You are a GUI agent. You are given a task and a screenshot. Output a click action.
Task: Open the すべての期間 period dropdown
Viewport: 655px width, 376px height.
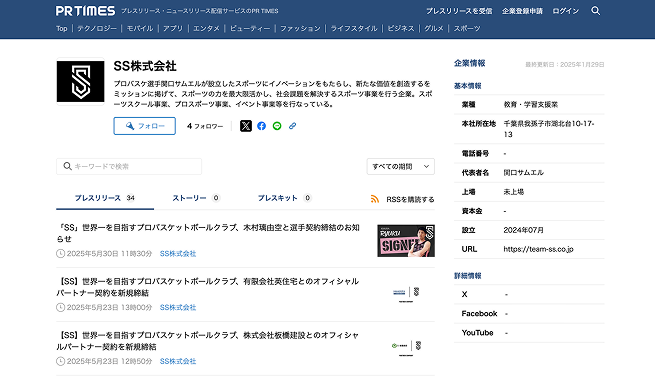(x=401, y=166)
